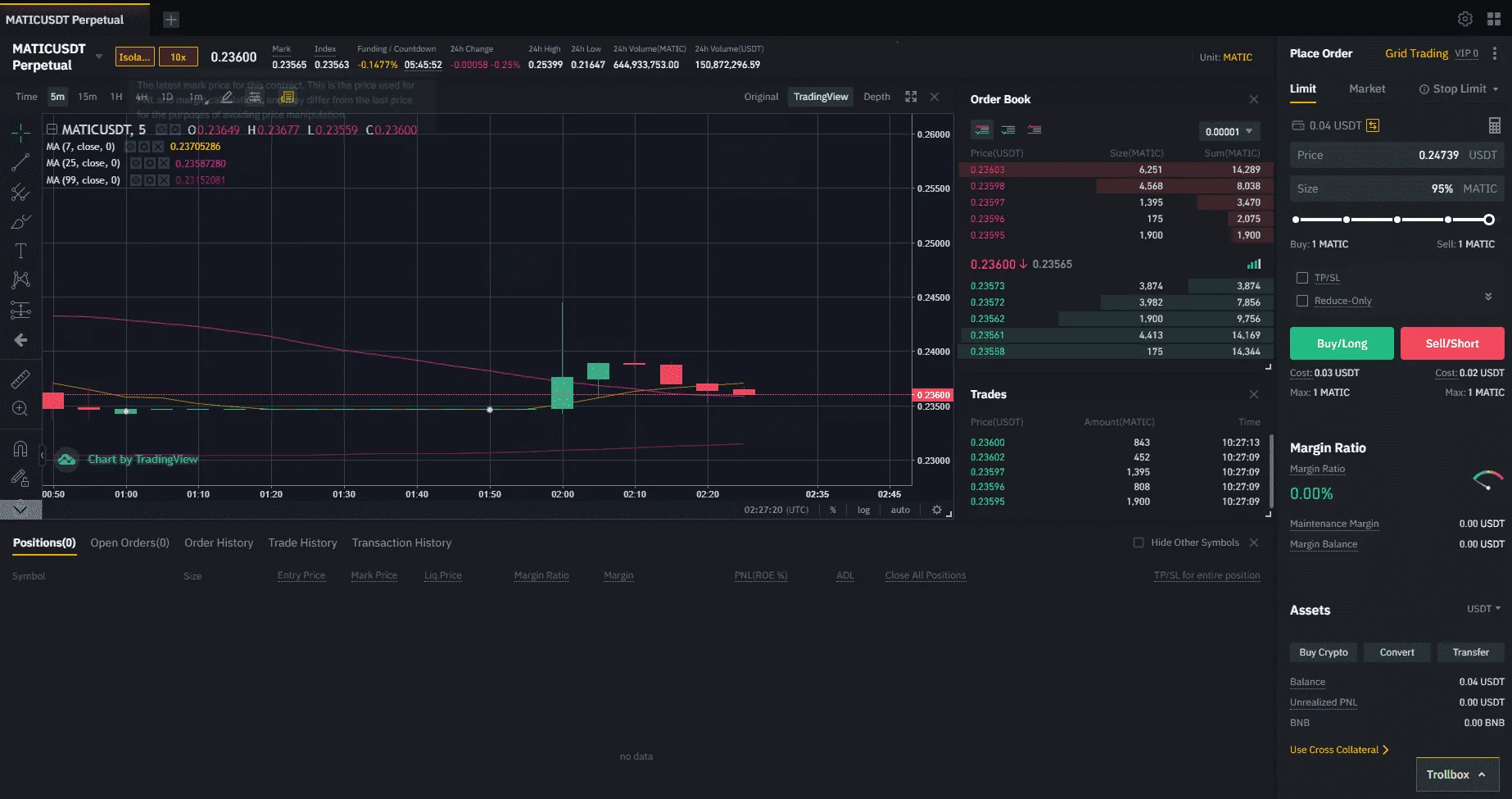Select the pitchfork drawing tool

(x=20, y=193)
